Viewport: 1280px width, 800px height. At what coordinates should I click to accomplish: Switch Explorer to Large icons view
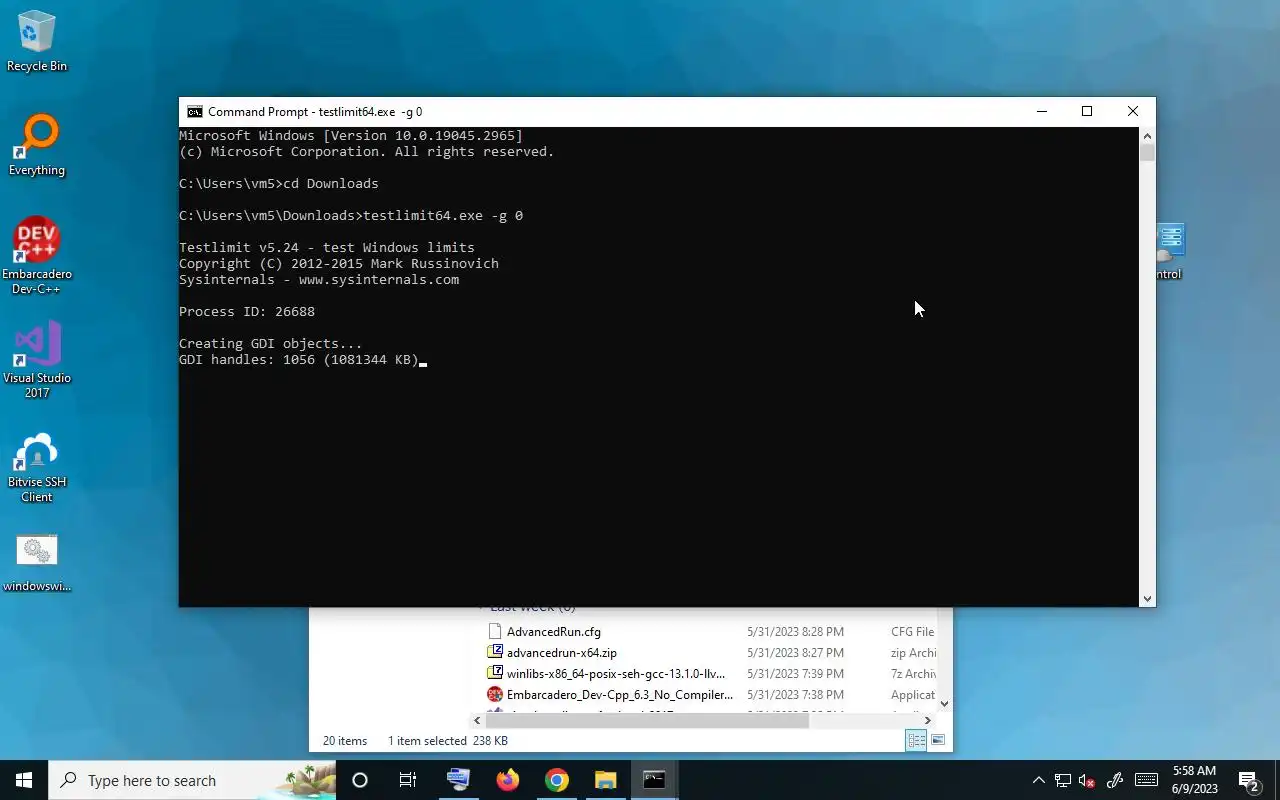click(938, 741)
